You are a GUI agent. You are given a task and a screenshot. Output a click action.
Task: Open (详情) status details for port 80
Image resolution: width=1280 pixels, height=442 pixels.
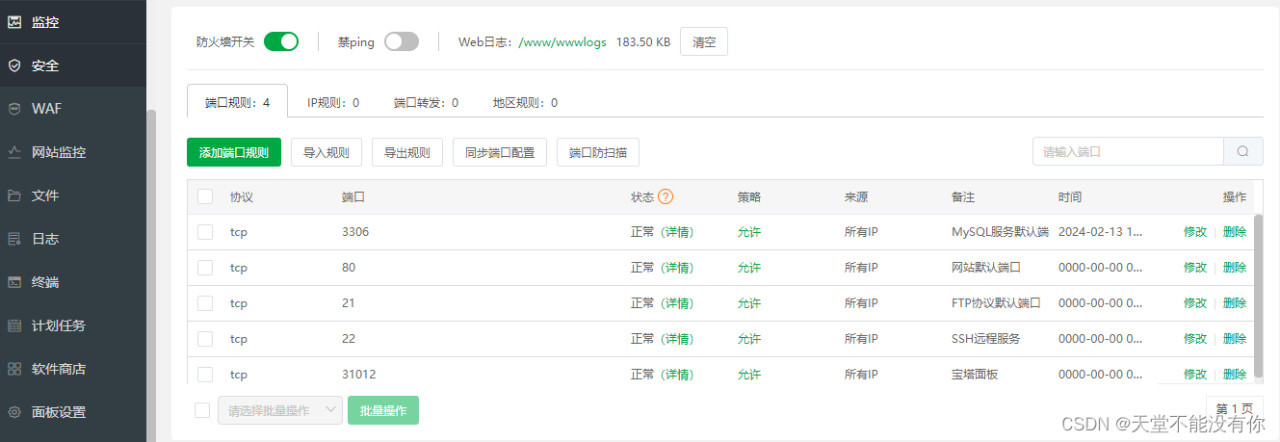[x=677, y=267]
